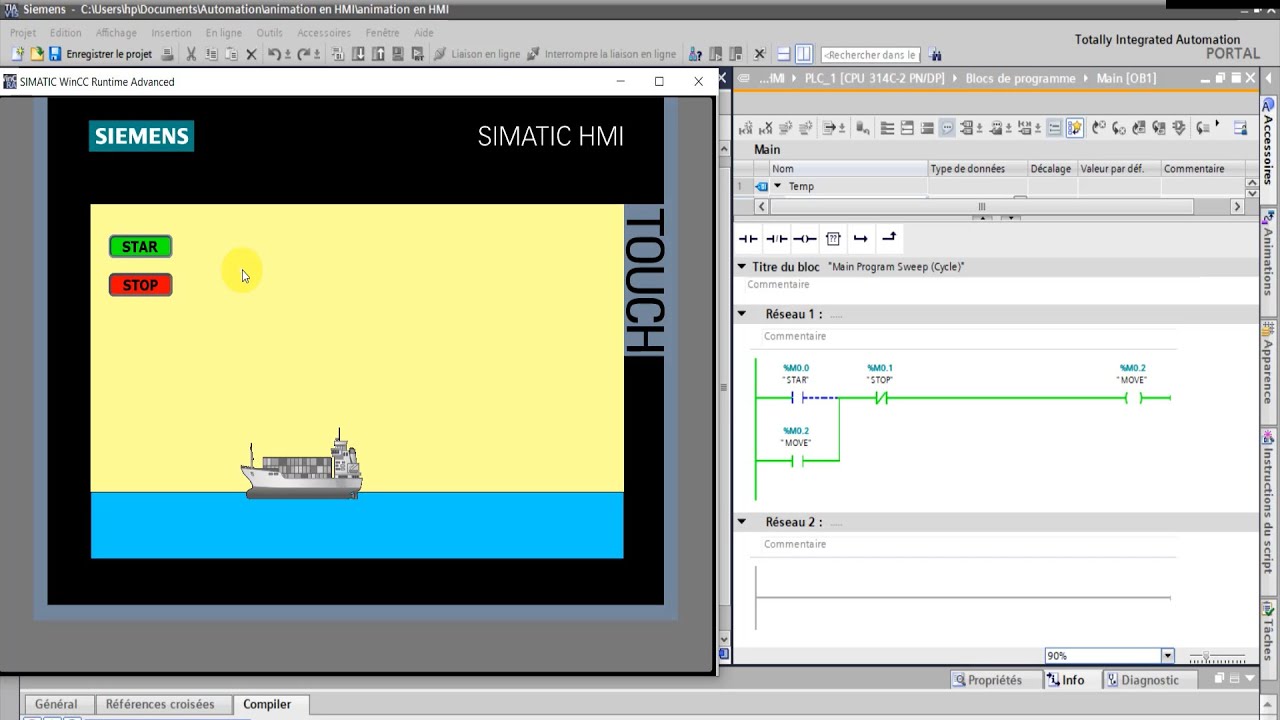Screen dimensions: 1280x720
Task: Open the Edition menu
Action: tap(66, 33)
